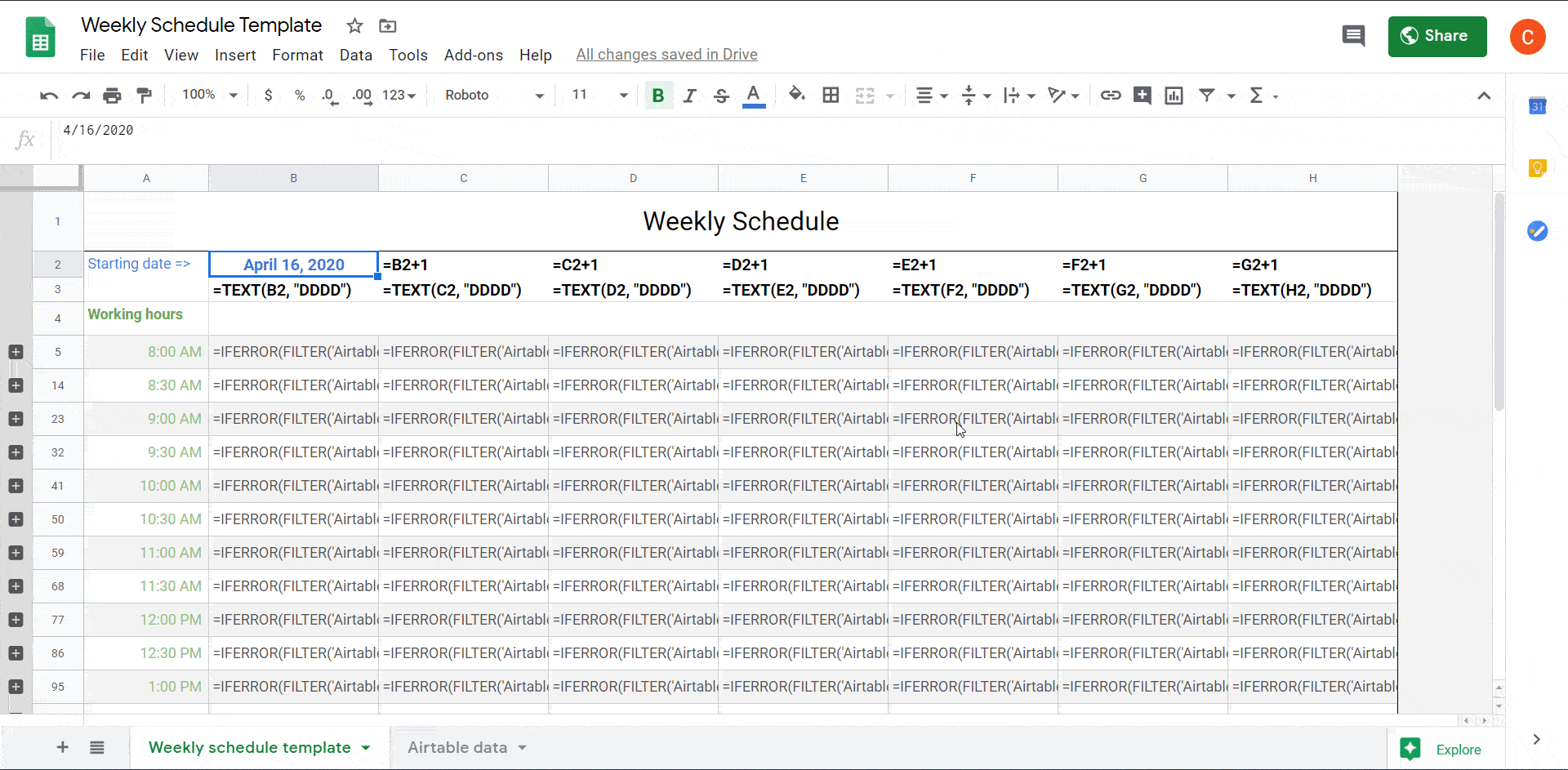Insert a comment
Image resolution: width=1568 pixels, height=770 pixels.
(x=1143, y=96)
